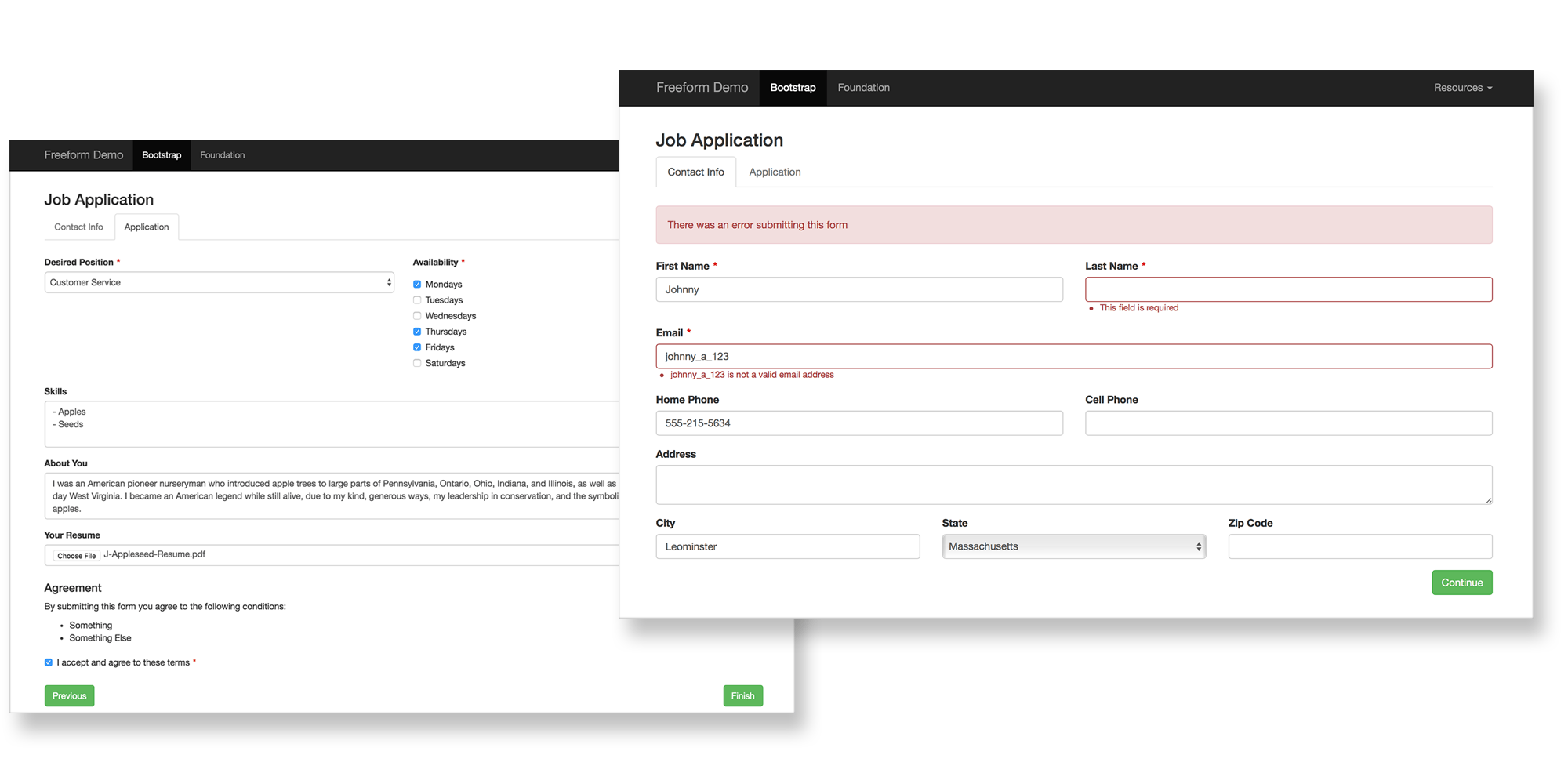Click the Agreement heading
This screenshot has width=1568, height=784.
(73, 588)
